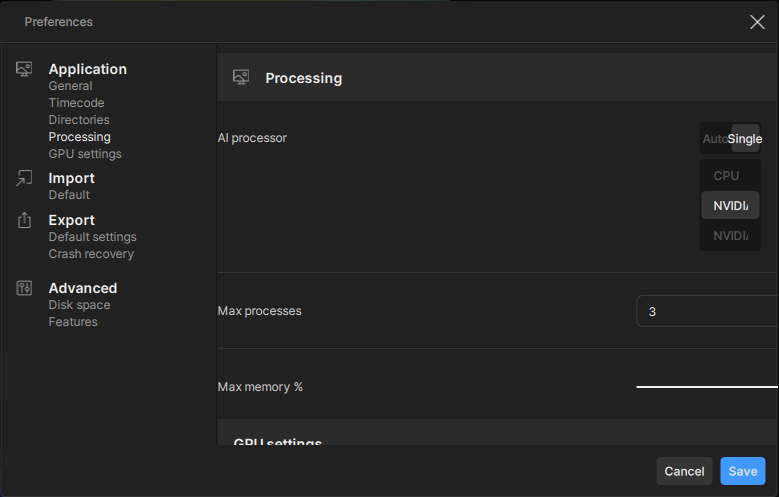779x497 pixels.
Task: Switch AI processor mode to Single
Action: click(x=745, y=139)
